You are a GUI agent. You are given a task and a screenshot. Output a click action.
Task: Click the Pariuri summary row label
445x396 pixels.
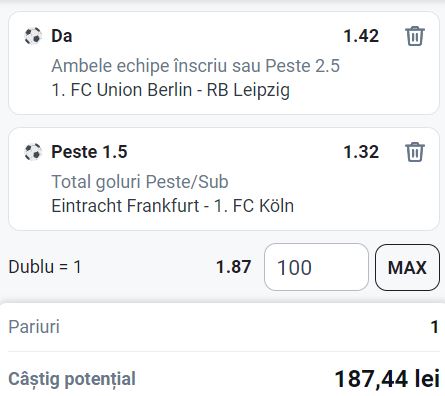(34, 327)
